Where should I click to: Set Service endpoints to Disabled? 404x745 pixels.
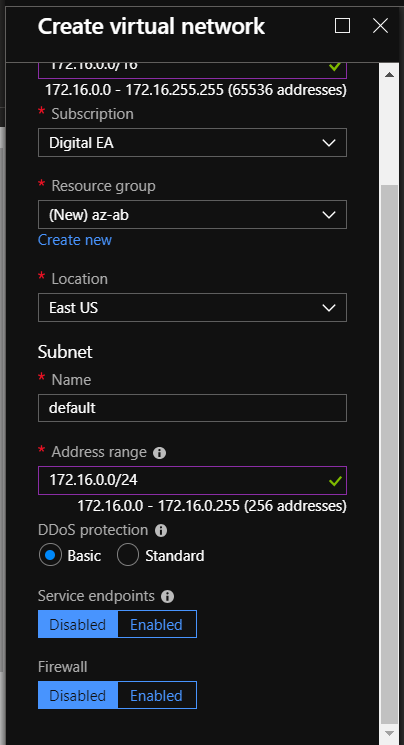pos(78,624)
